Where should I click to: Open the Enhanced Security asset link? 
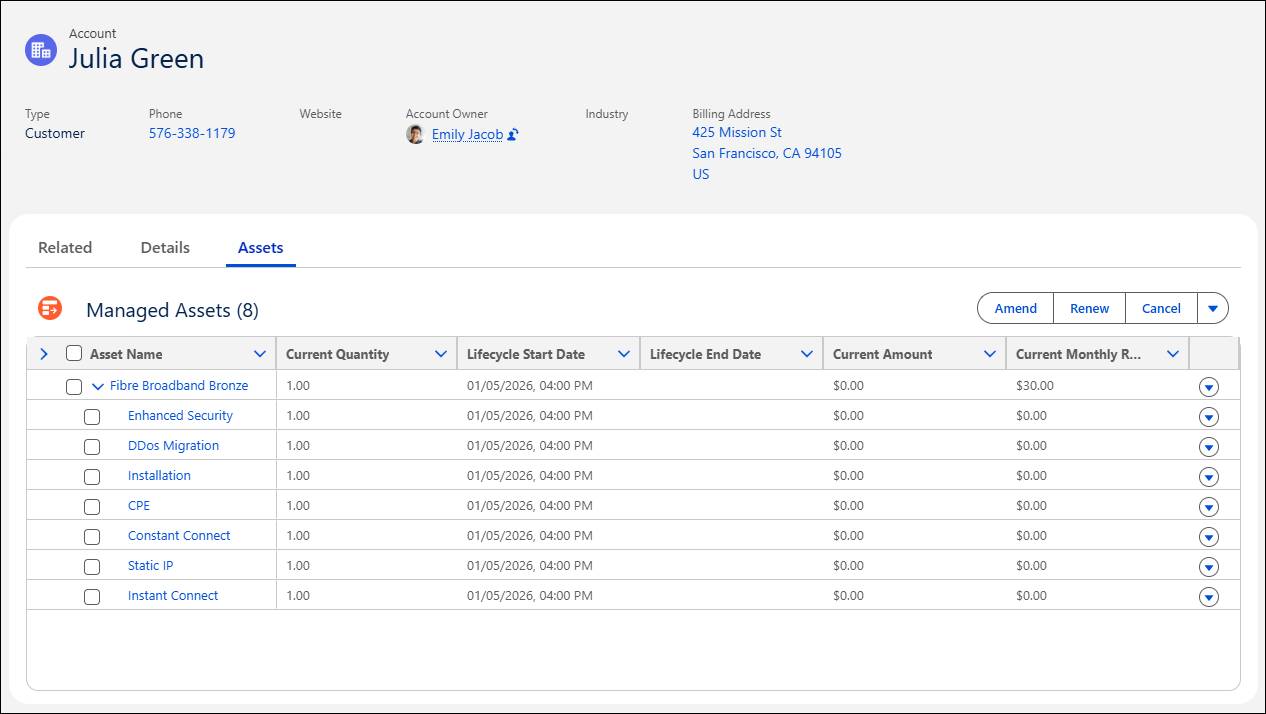point(180,415)
